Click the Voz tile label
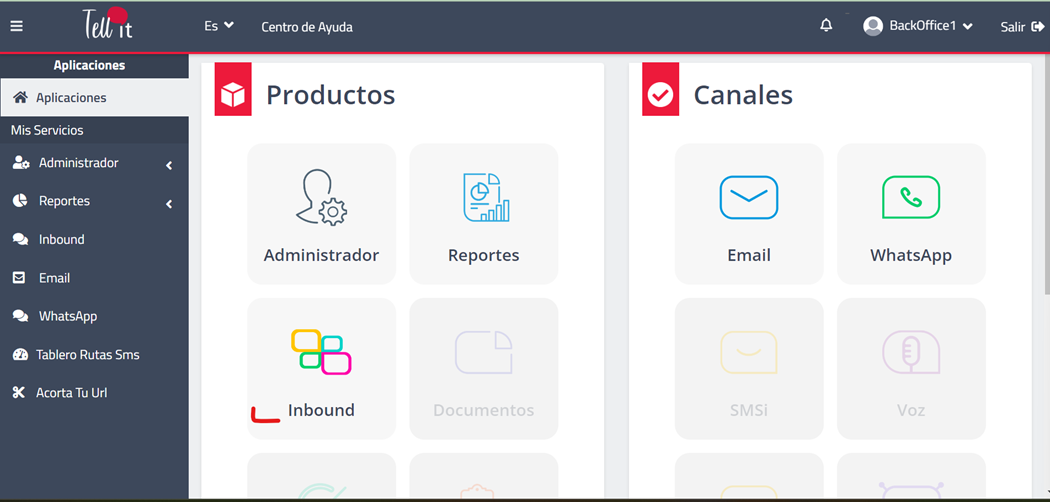Image resolution: width=1050 pixels, height=502 pixels. [911, 410]
